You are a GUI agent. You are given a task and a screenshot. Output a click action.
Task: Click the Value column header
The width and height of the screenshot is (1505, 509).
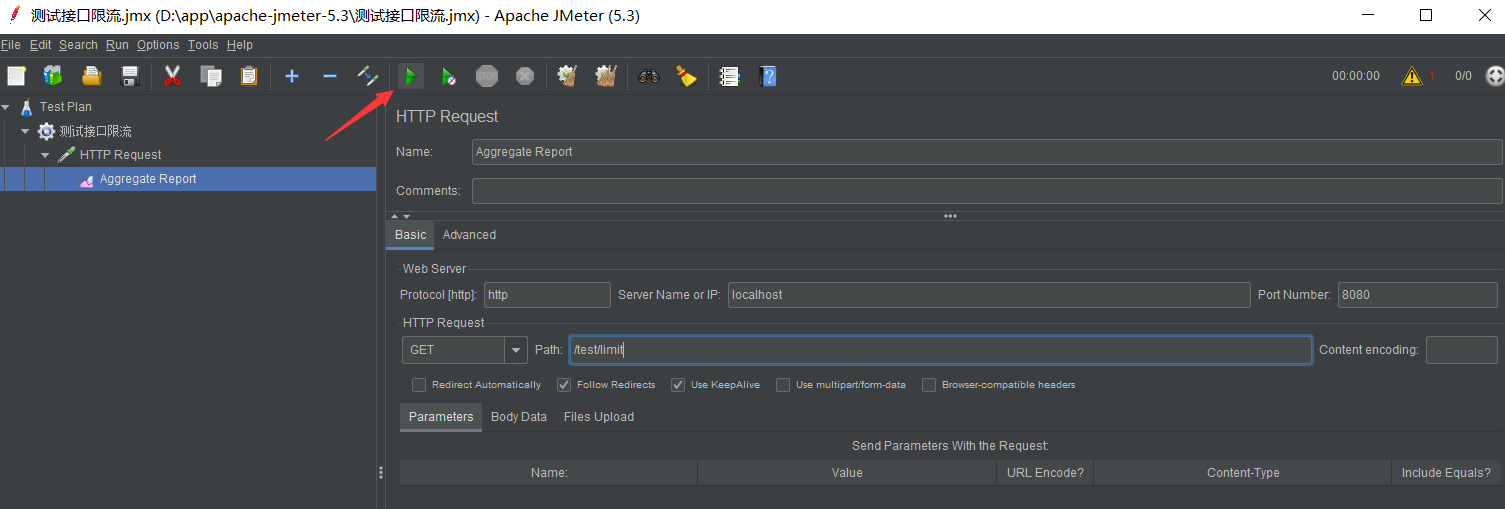pyautogui.click(x=847, y=473)
